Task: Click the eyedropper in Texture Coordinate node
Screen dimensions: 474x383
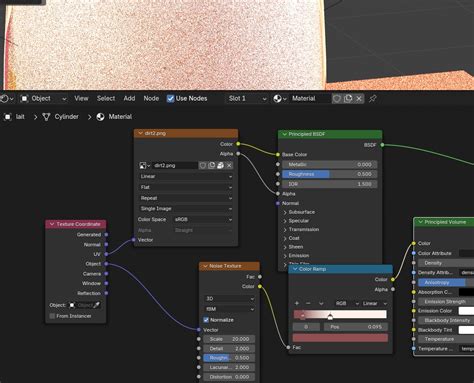Action: [x=97, y=305]
